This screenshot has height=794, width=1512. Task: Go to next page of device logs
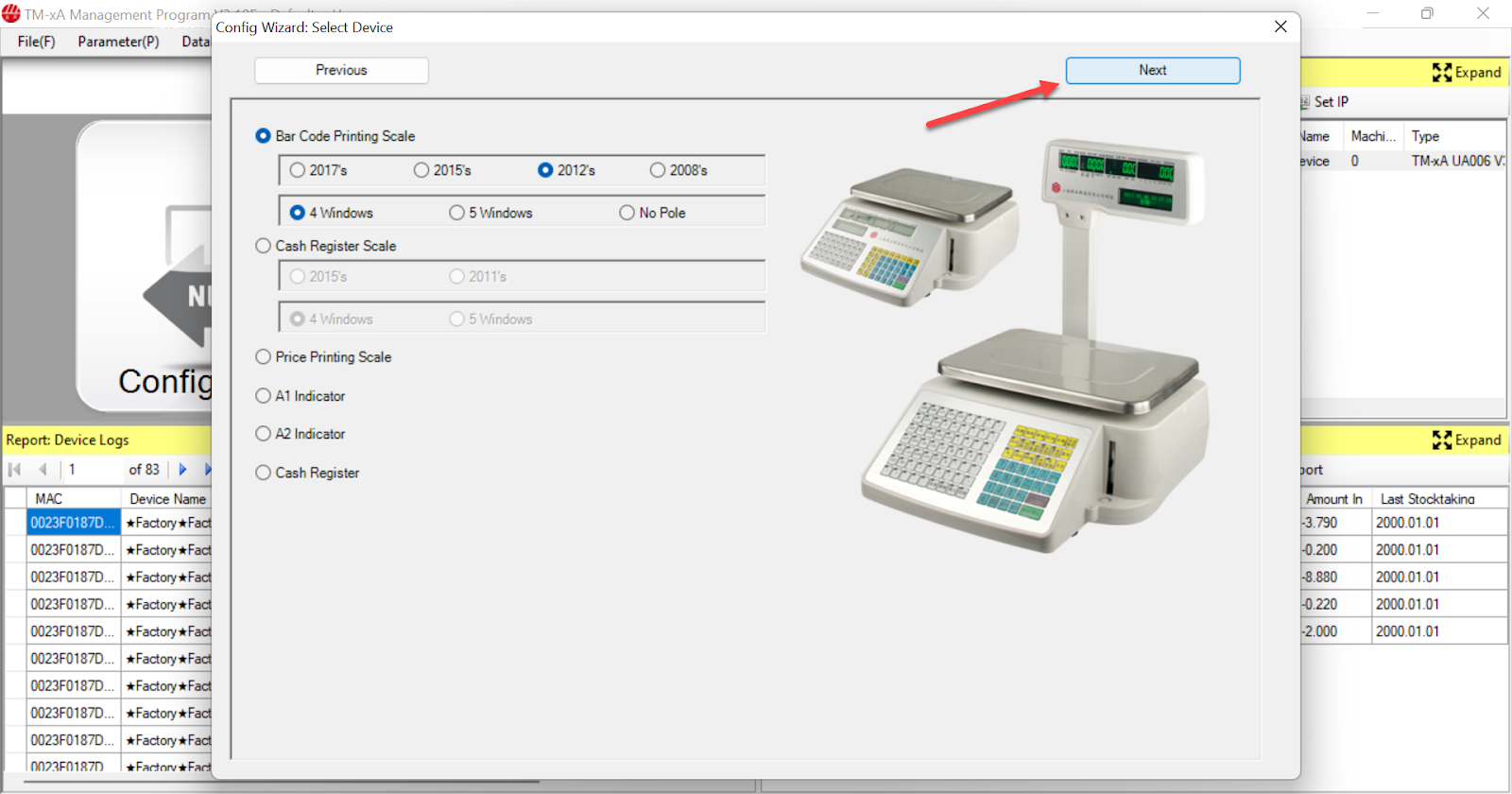tap(183, 470)
